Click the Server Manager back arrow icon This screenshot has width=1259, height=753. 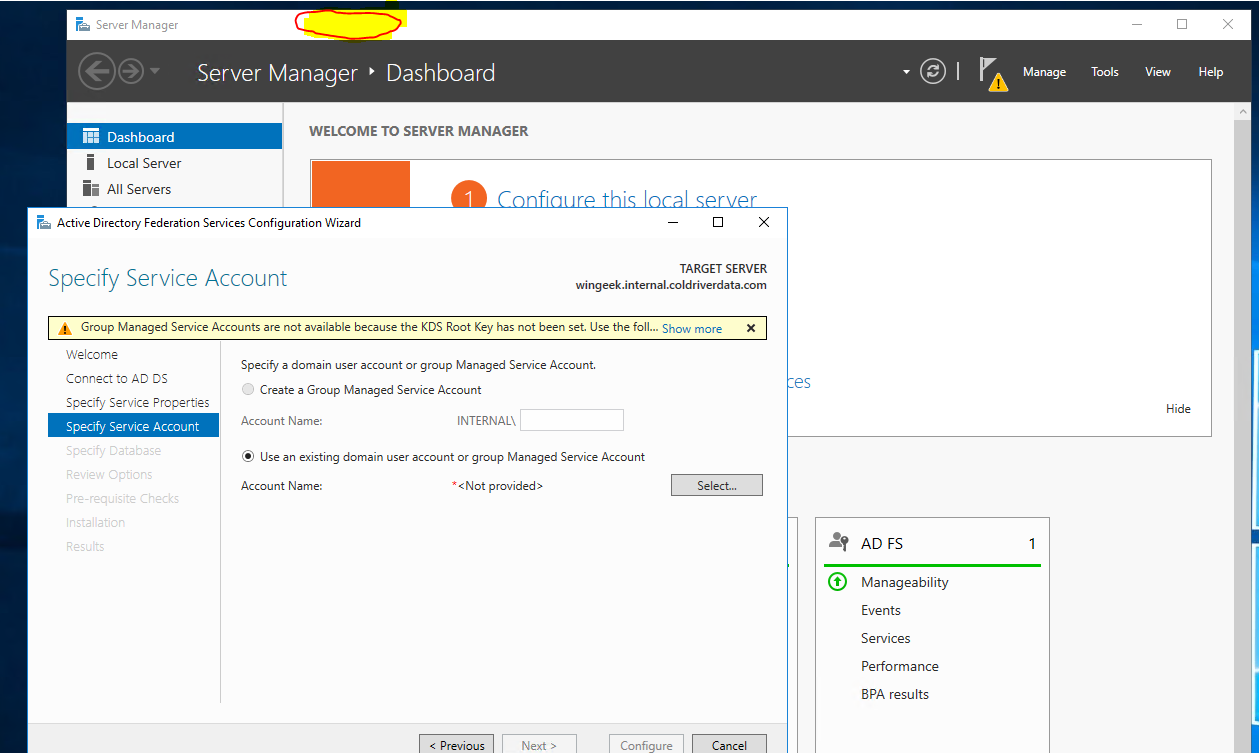[96, 72]
